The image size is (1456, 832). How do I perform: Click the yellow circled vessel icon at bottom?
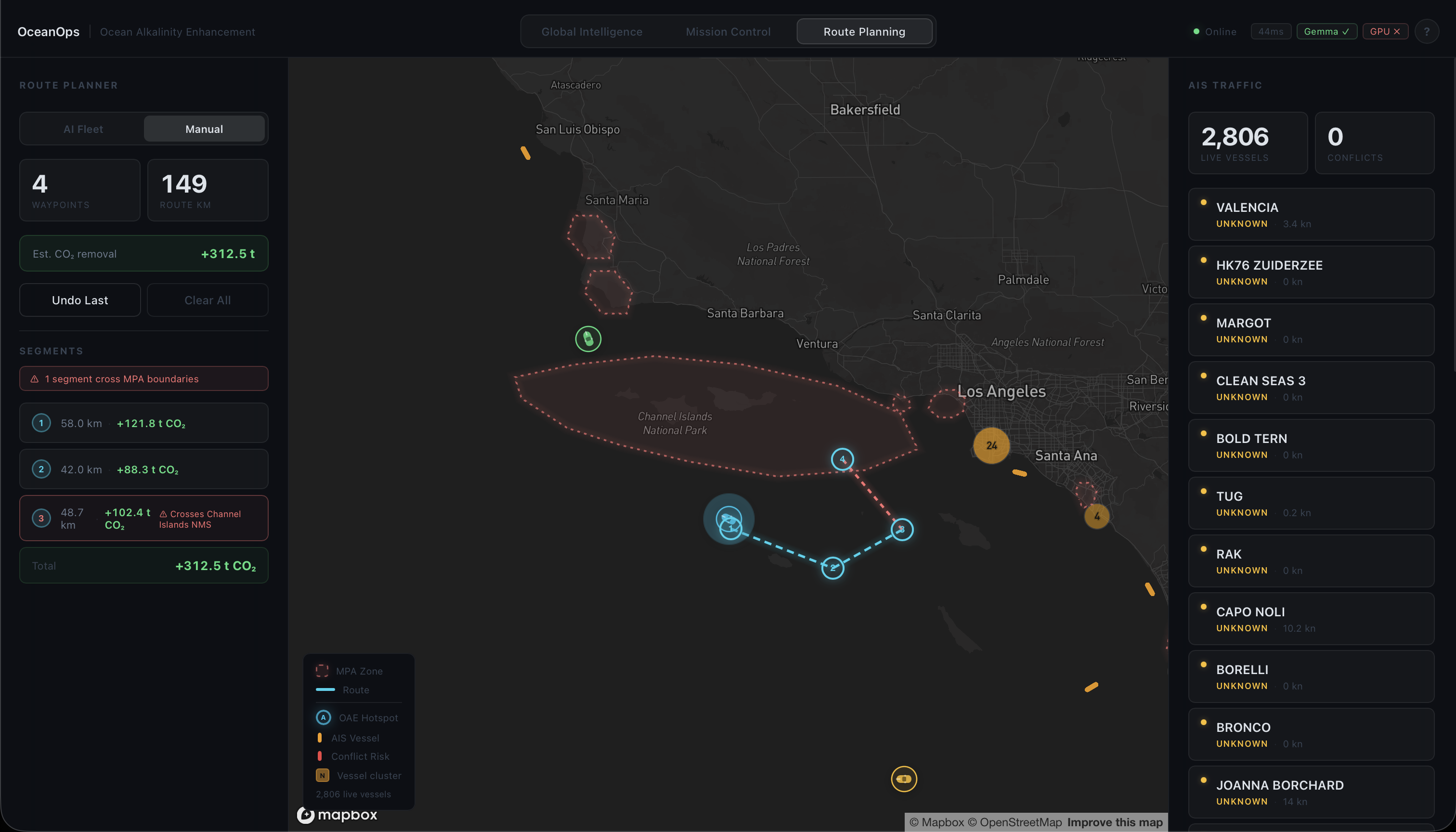[x=903, y=779]
